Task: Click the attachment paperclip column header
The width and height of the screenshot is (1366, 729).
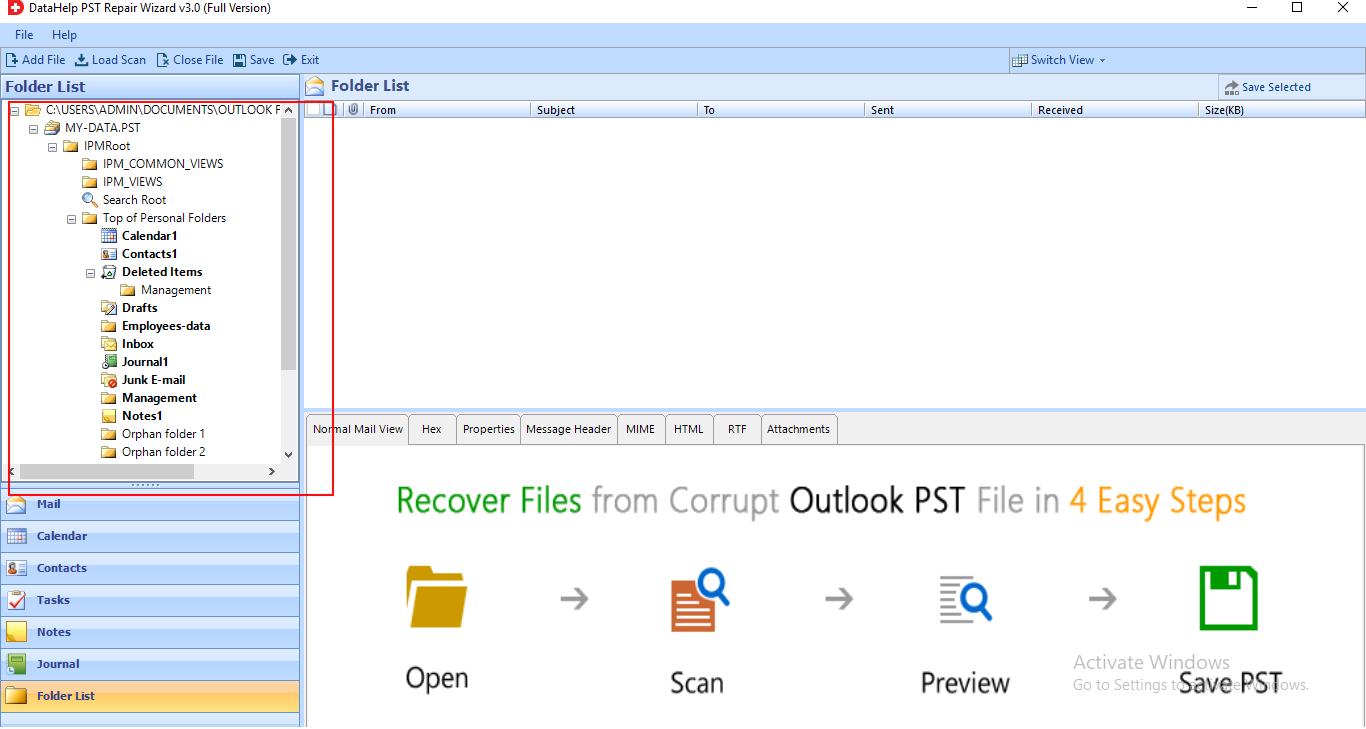Action: coord(353,110)
